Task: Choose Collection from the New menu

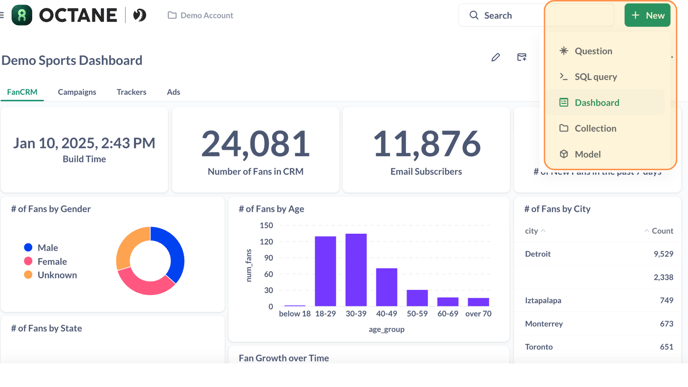Action: (606, 129)
